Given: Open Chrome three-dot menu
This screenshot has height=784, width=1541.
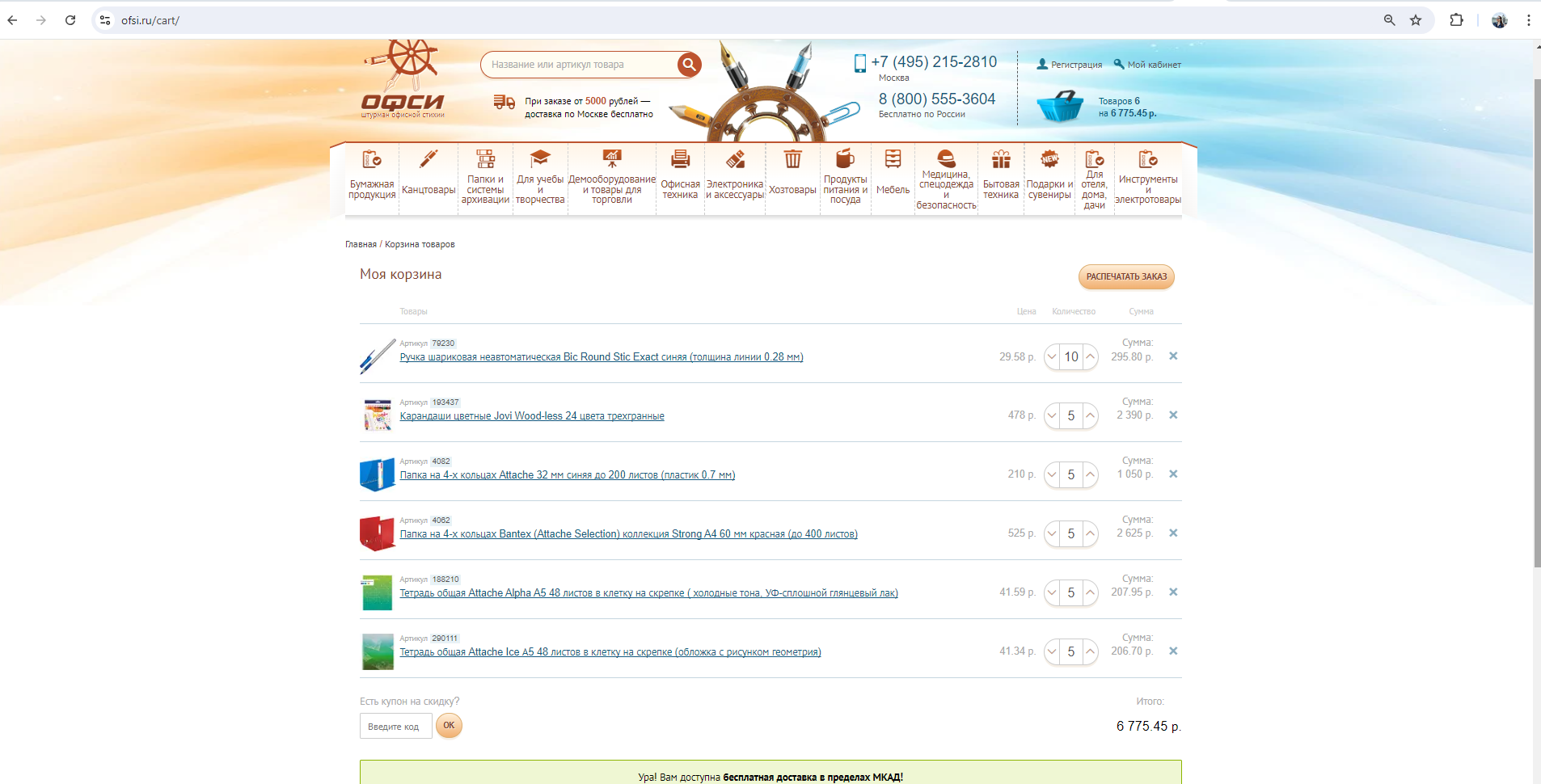Looking at the screenshot, I should click(1528, 20).
